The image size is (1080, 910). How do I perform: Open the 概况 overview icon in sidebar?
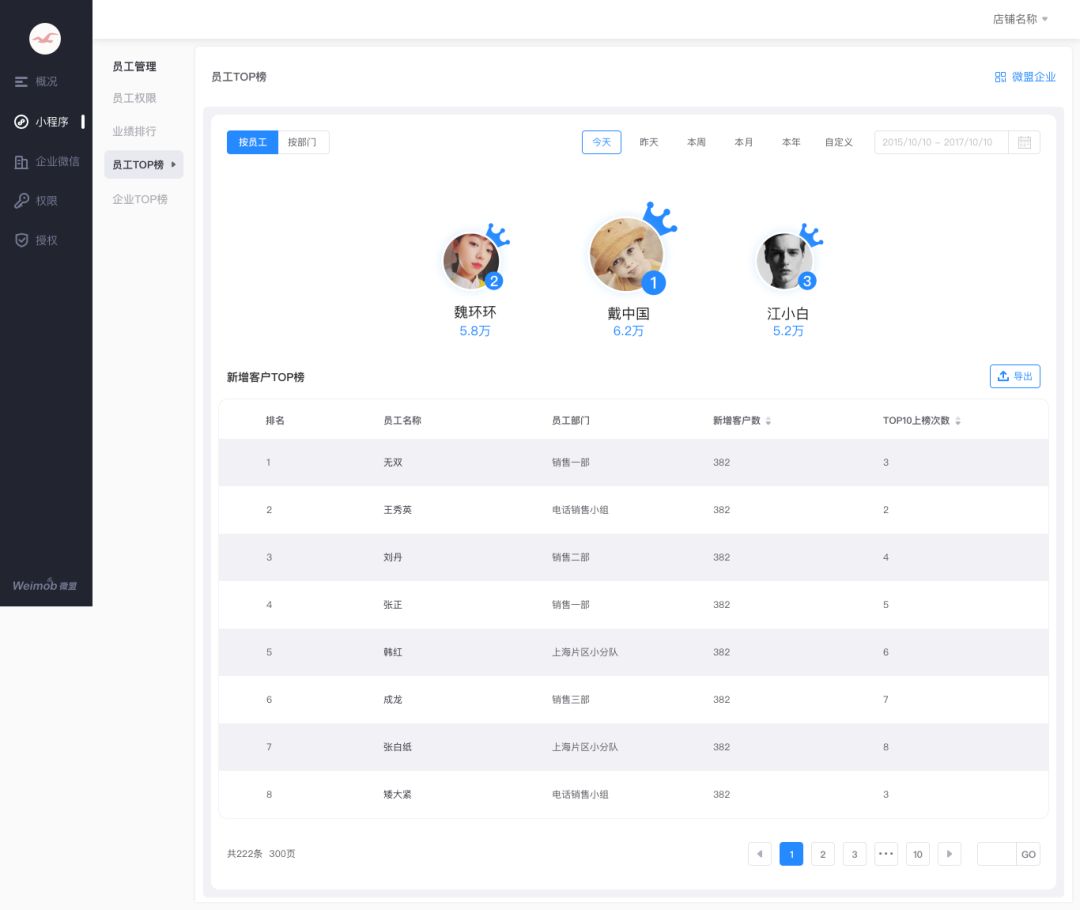21,81
